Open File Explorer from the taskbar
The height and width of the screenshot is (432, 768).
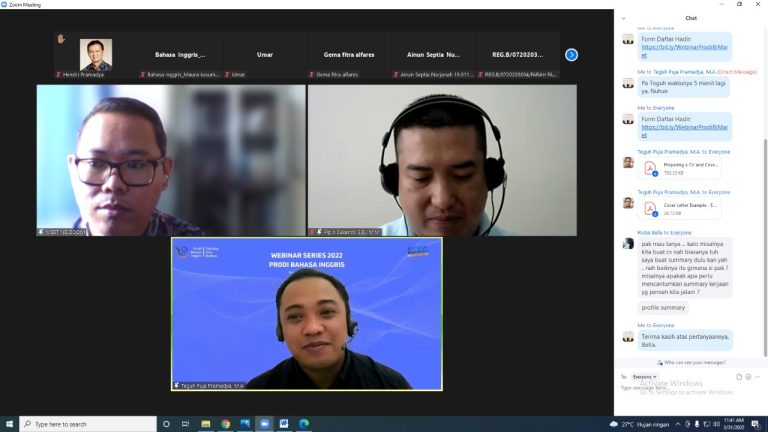(x=206, y=424)
